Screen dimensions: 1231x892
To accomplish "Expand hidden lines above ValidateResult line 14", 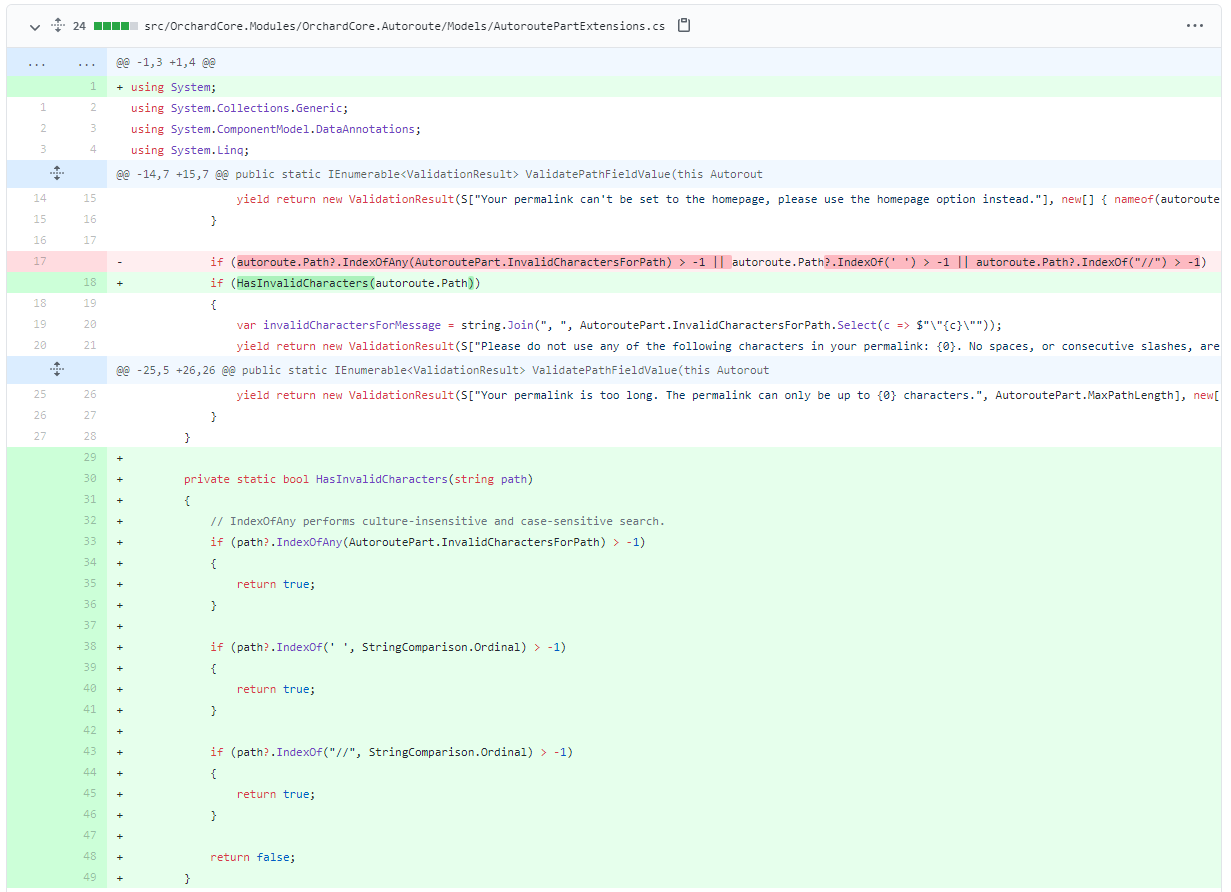I will (57, 174).
